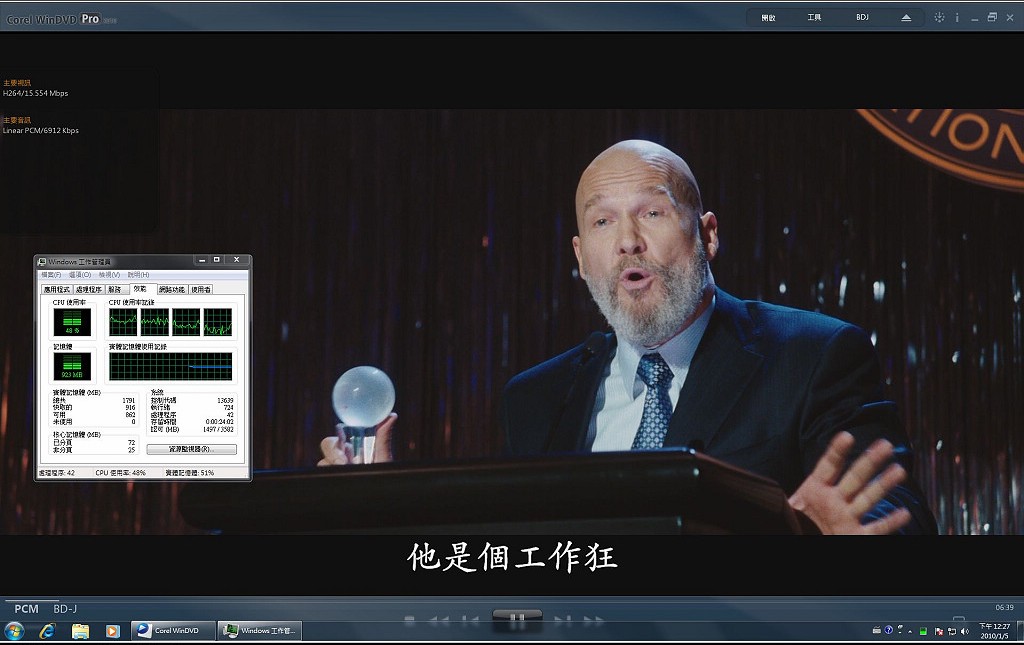
Task: Skip to next chapter
Action: pos(562,620)
